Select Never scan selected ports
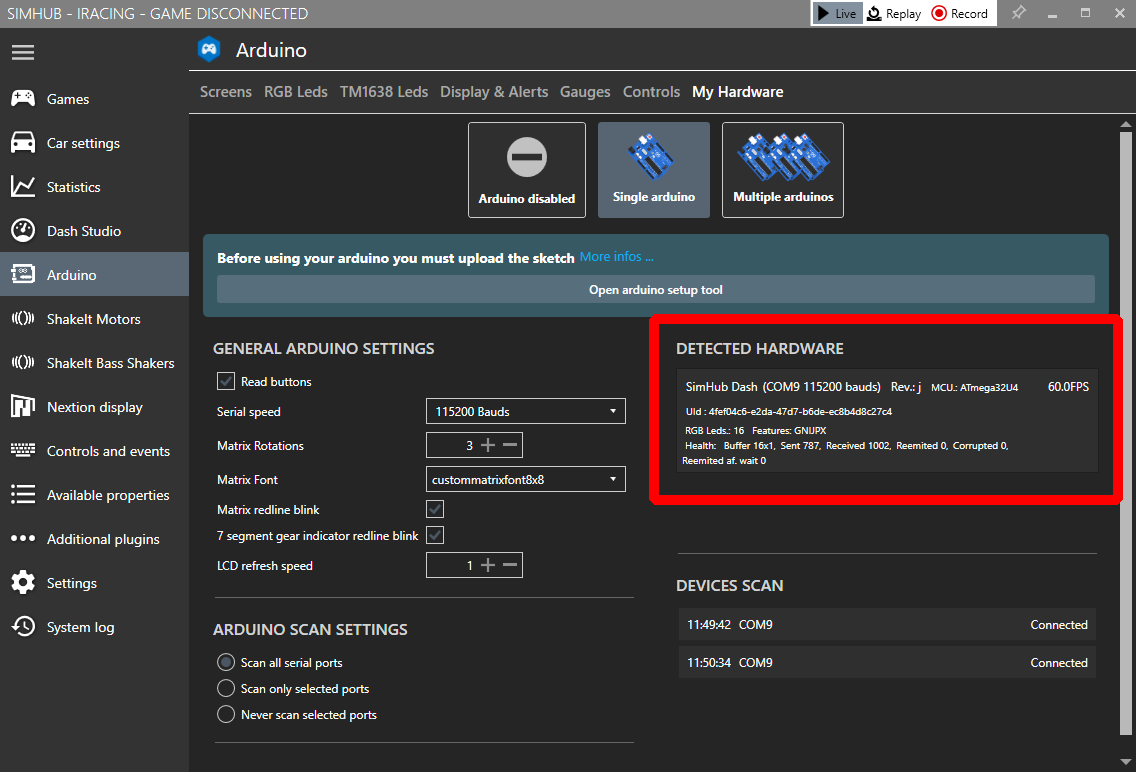The image size is (1136, 772). point(226,715)
